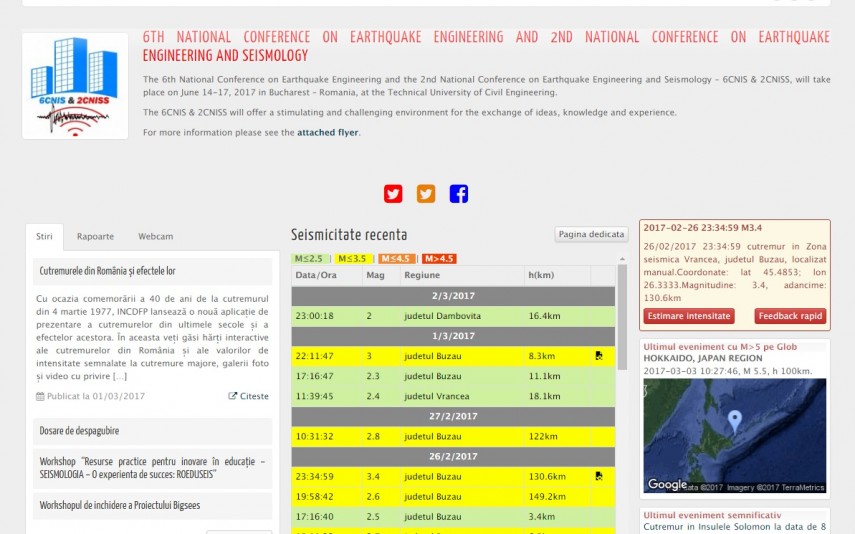This screenshot has width=855, height=534.
Task: Switch to the Webcam tab
Action: click(x=155, y=237)
